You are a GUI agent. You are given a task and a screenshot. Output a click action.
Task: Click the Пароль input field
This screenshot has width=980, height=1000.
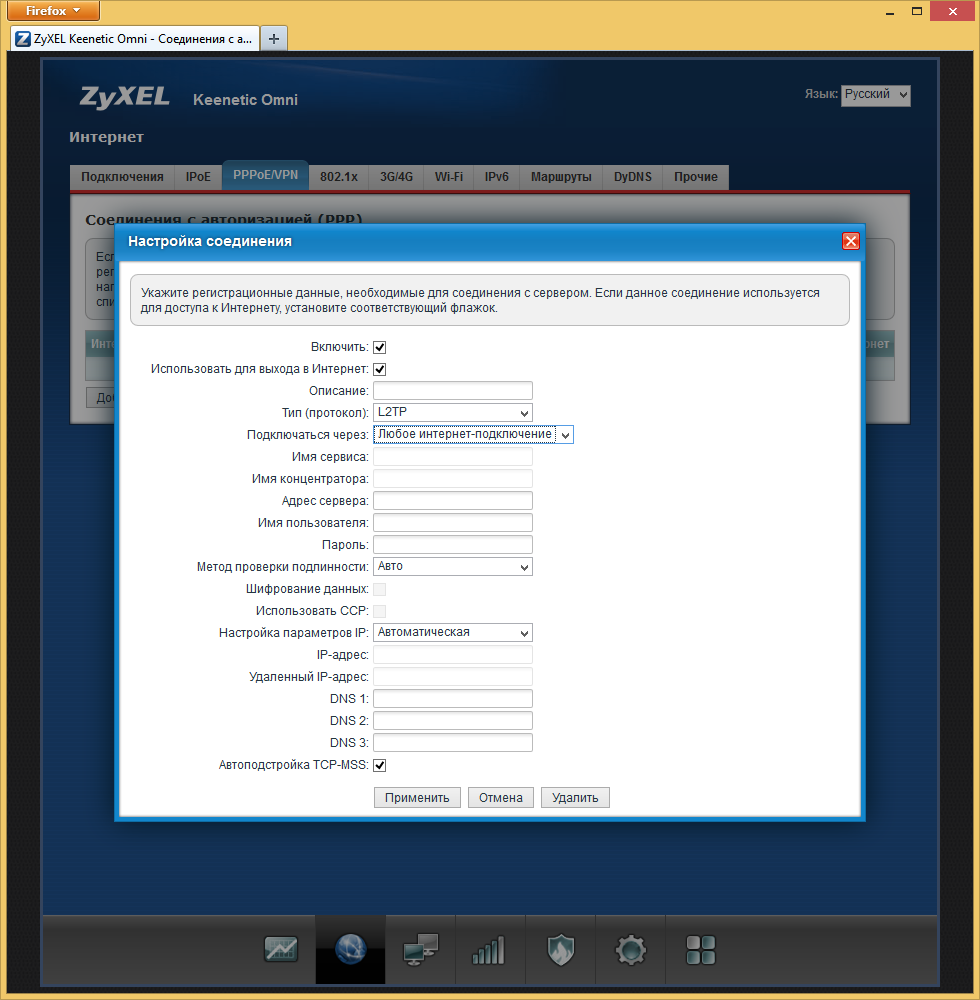pos(453,545)
